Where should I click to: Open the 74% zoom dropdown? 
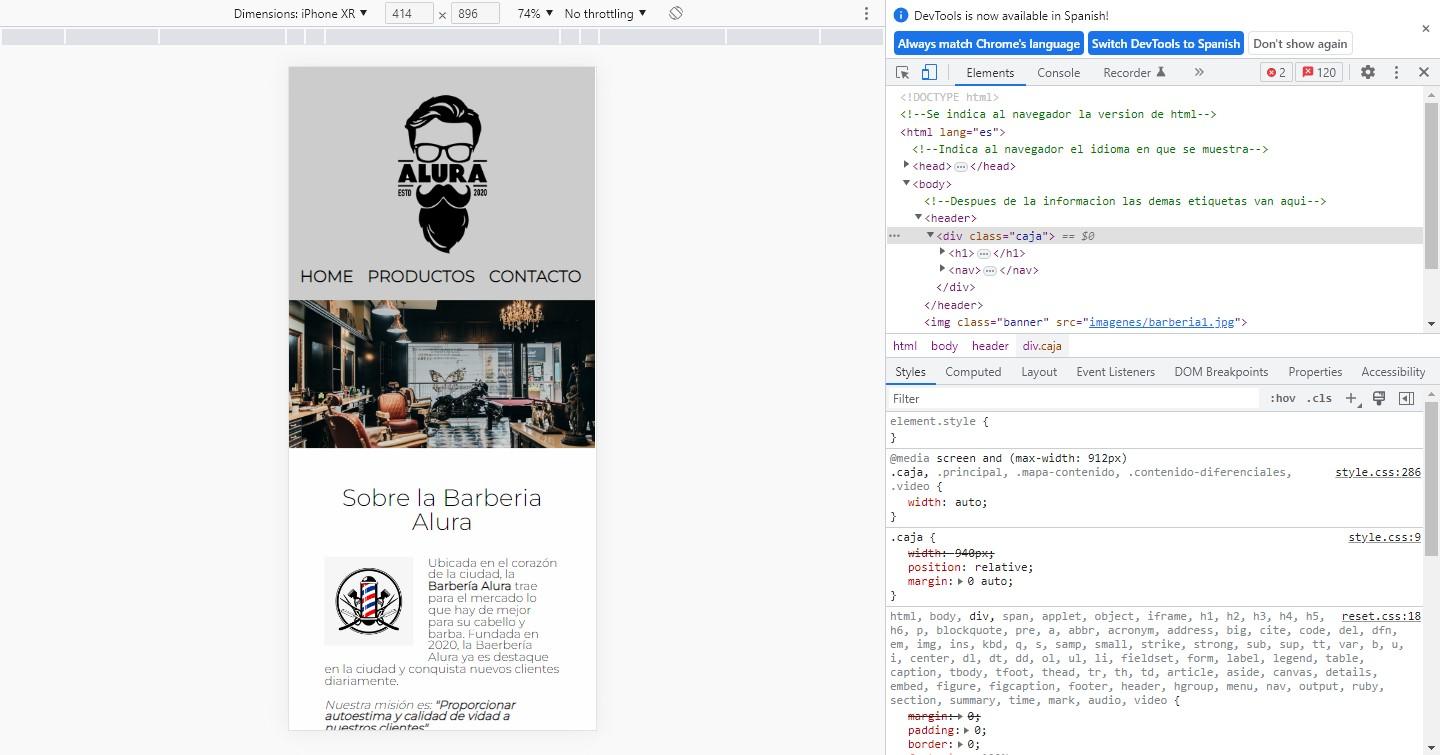pyautogui.click(x=535, y=14)
